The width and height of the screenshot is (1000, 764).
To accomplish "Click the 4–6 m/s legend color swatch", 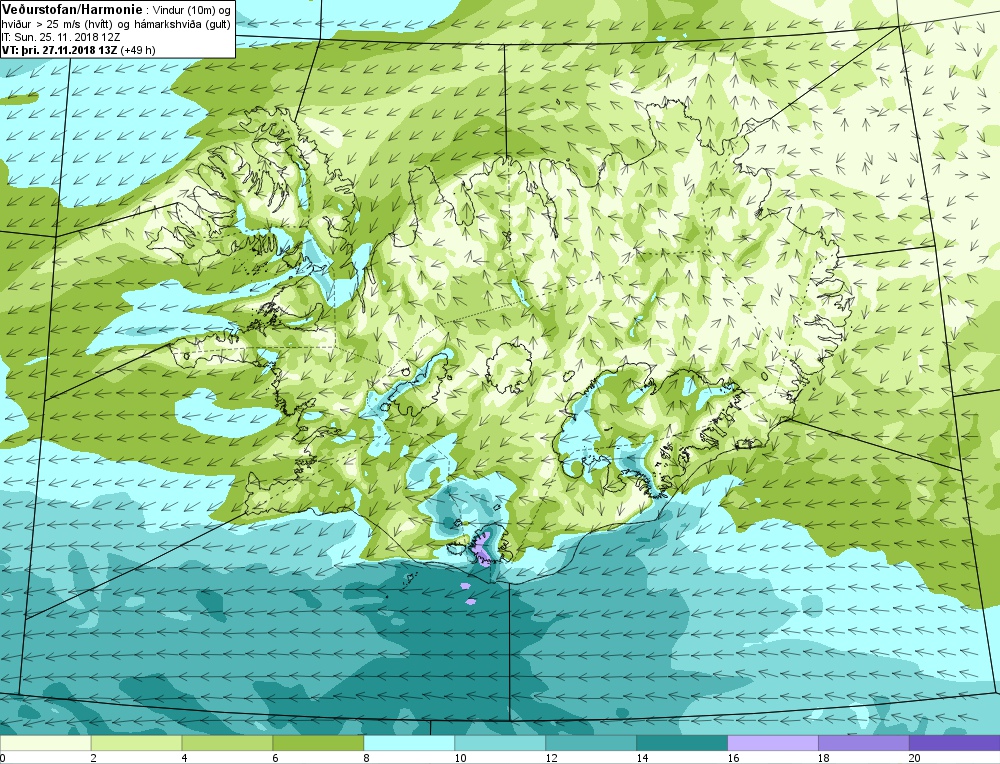I will coord(227,743).
